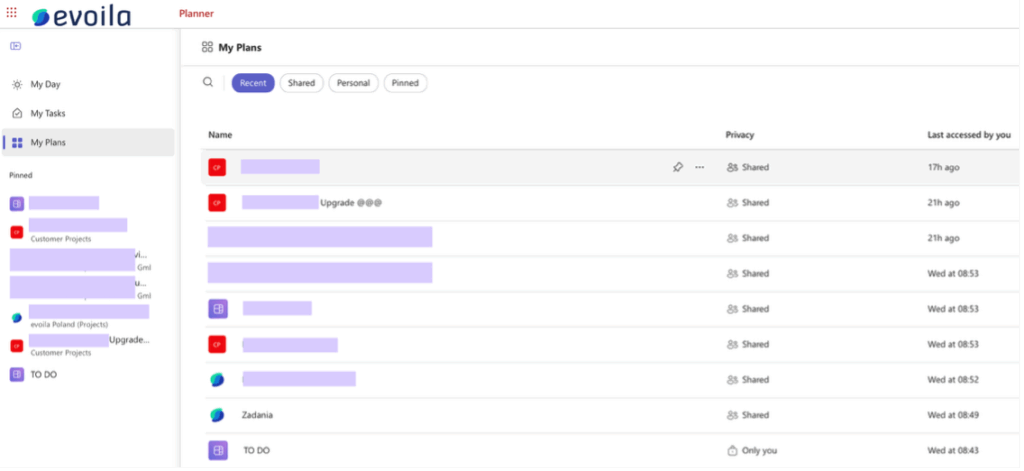This screenshot has width=1024, height=471.
Task: Click the My Plans grid icon in header
Action: point(207,47)
